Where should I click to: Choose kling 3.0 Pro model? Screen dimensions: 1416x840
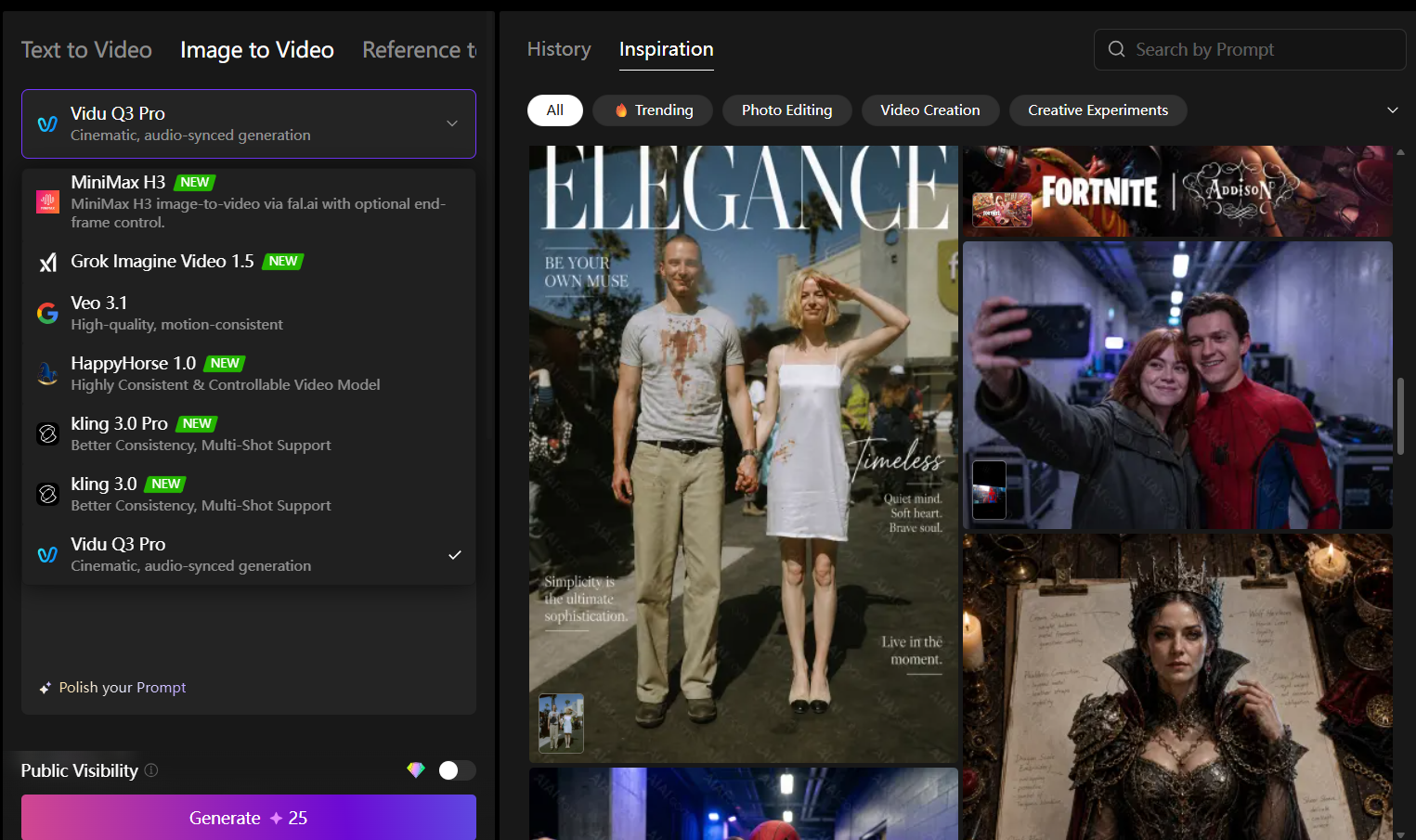[x=249, y=433]
